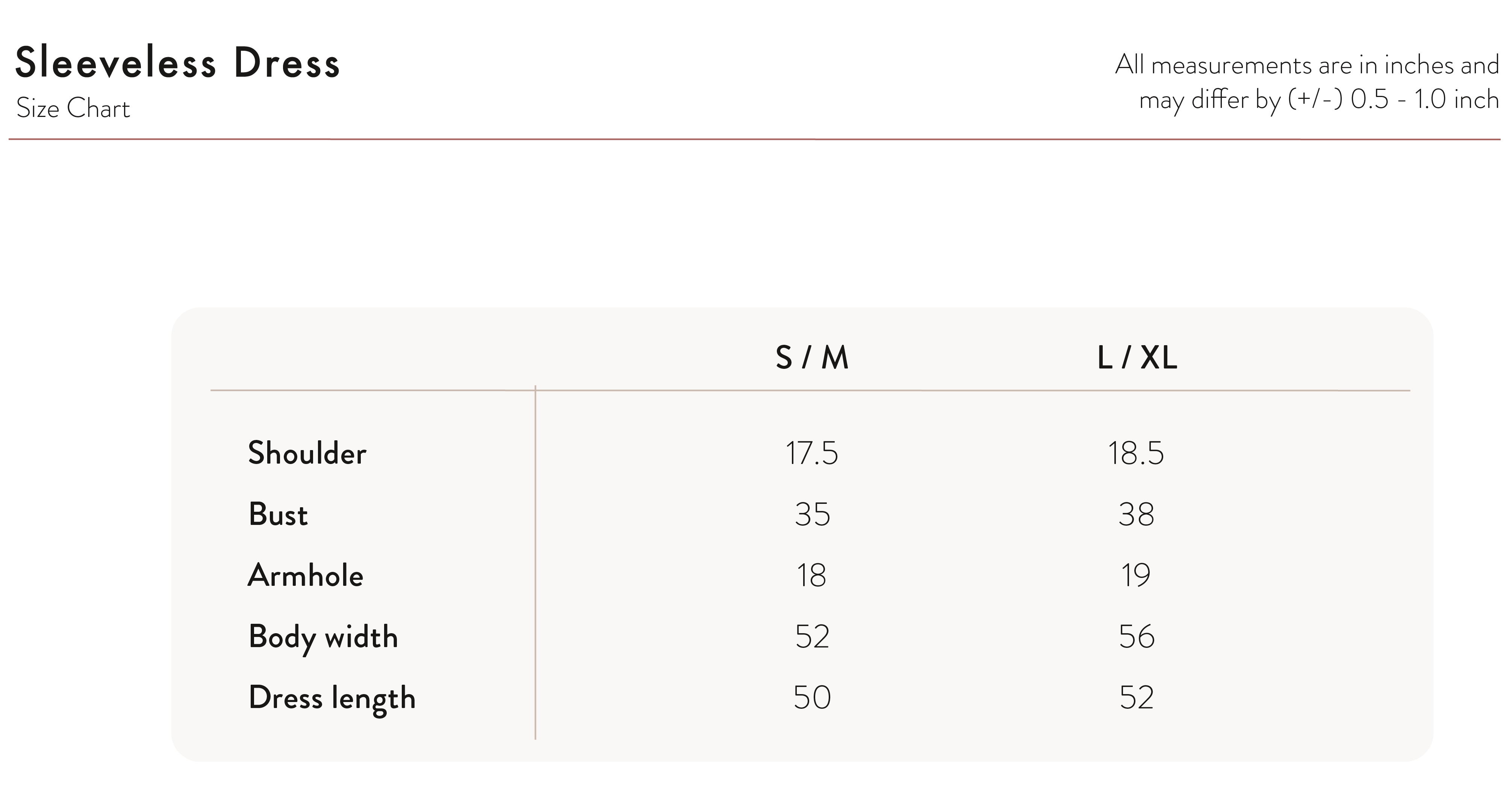Pick Armhole value 19 under L / XL

1136,576
